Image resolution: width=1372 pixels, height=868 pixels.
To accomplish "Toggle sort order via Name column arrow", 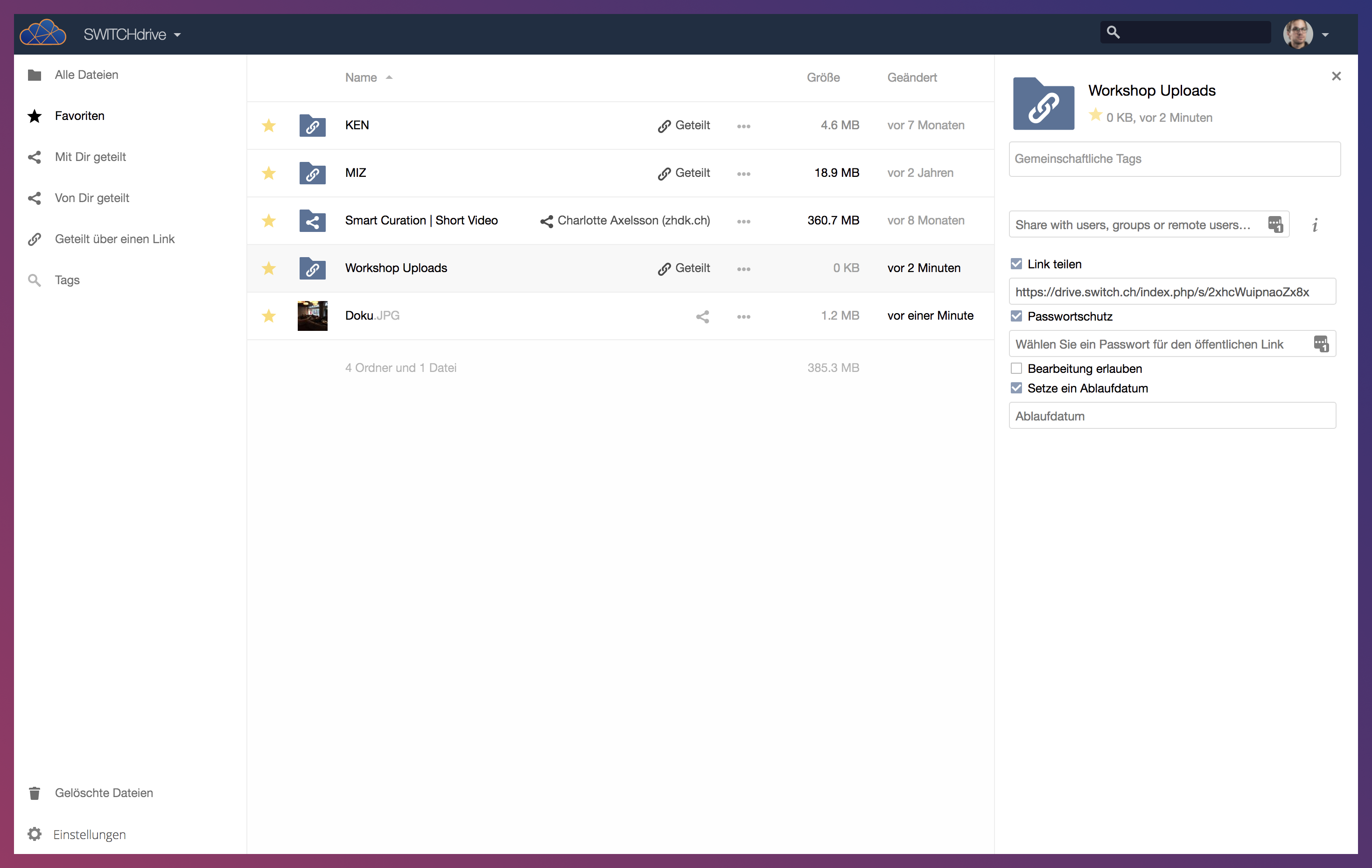I will pyautogui.click(x=389, y=77).
